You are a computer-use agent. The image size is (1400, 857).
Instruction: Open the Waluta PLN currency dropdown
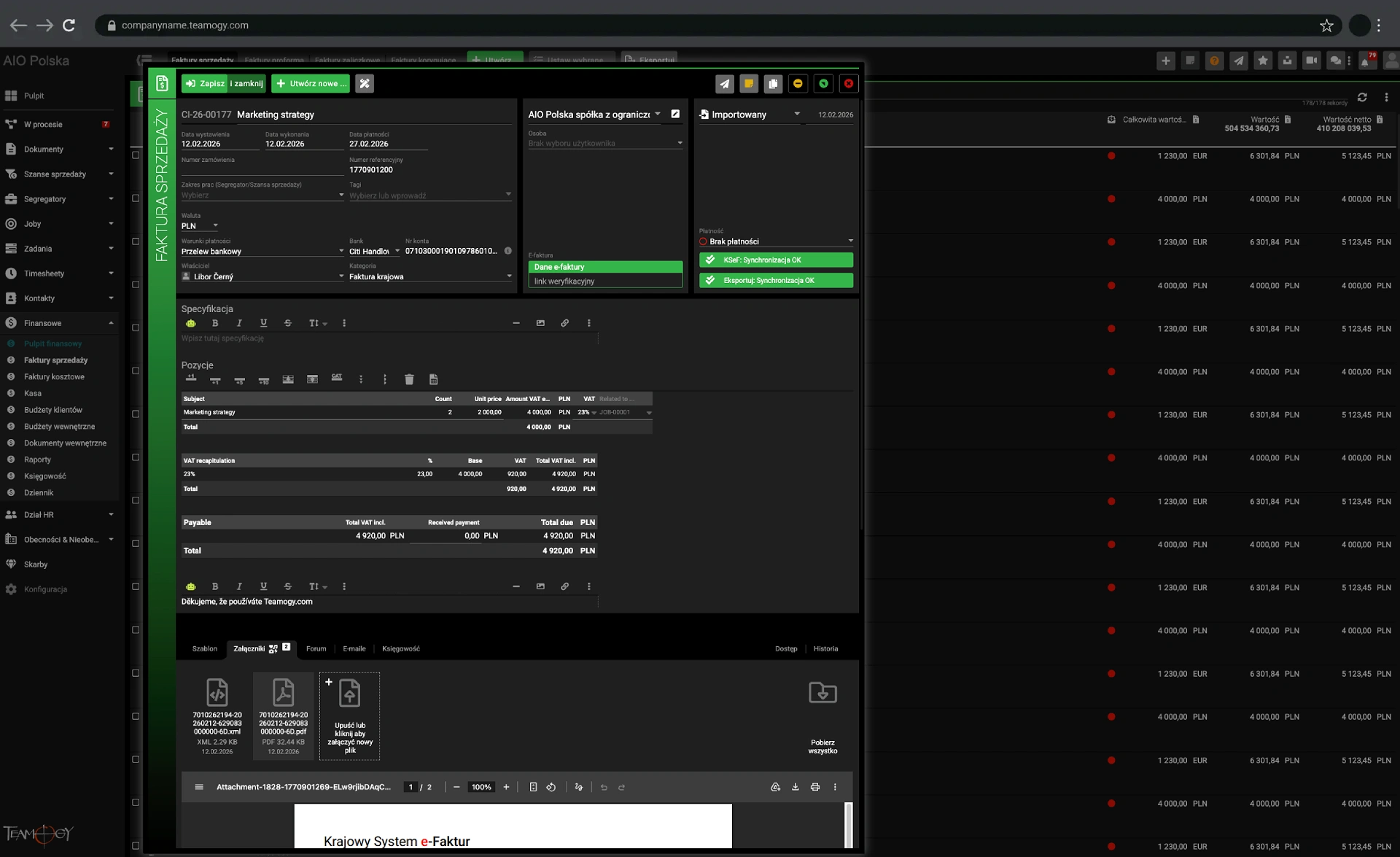coord(200,226)
